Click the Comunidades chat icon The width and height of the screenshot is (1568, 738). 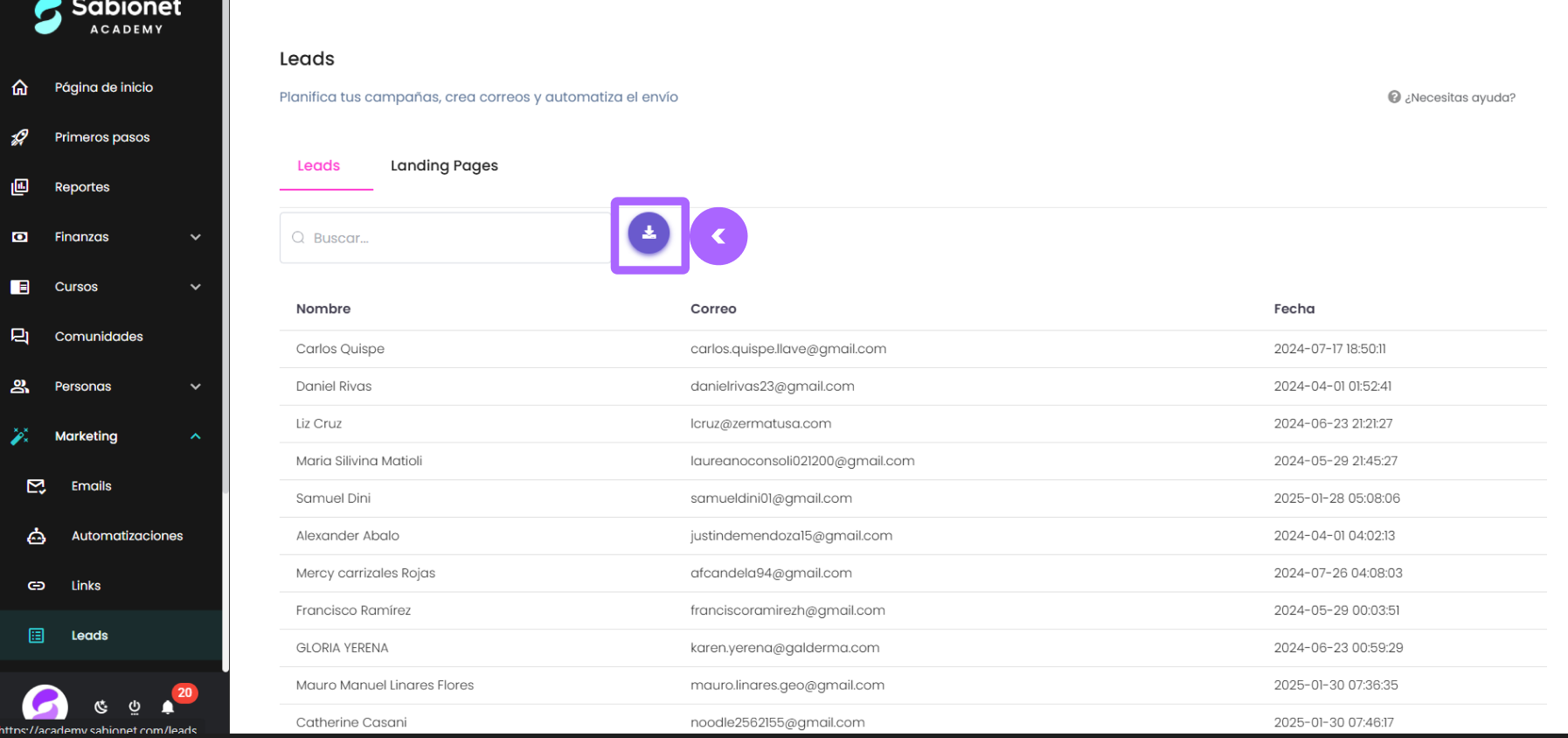click(x=20, y=337)
